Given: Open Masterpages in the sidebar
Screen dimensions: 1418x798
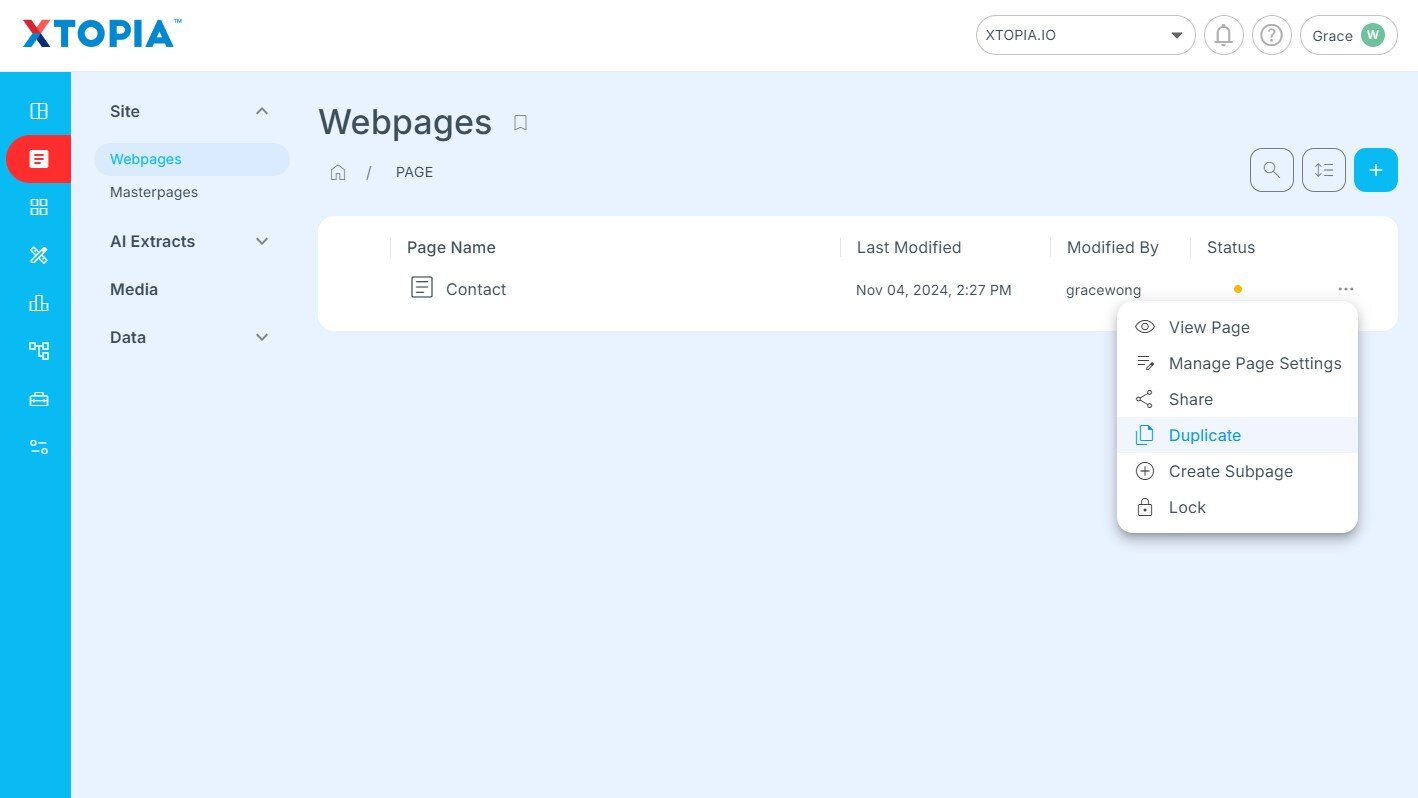Looking at the screenshot, I should click(154, 192).
